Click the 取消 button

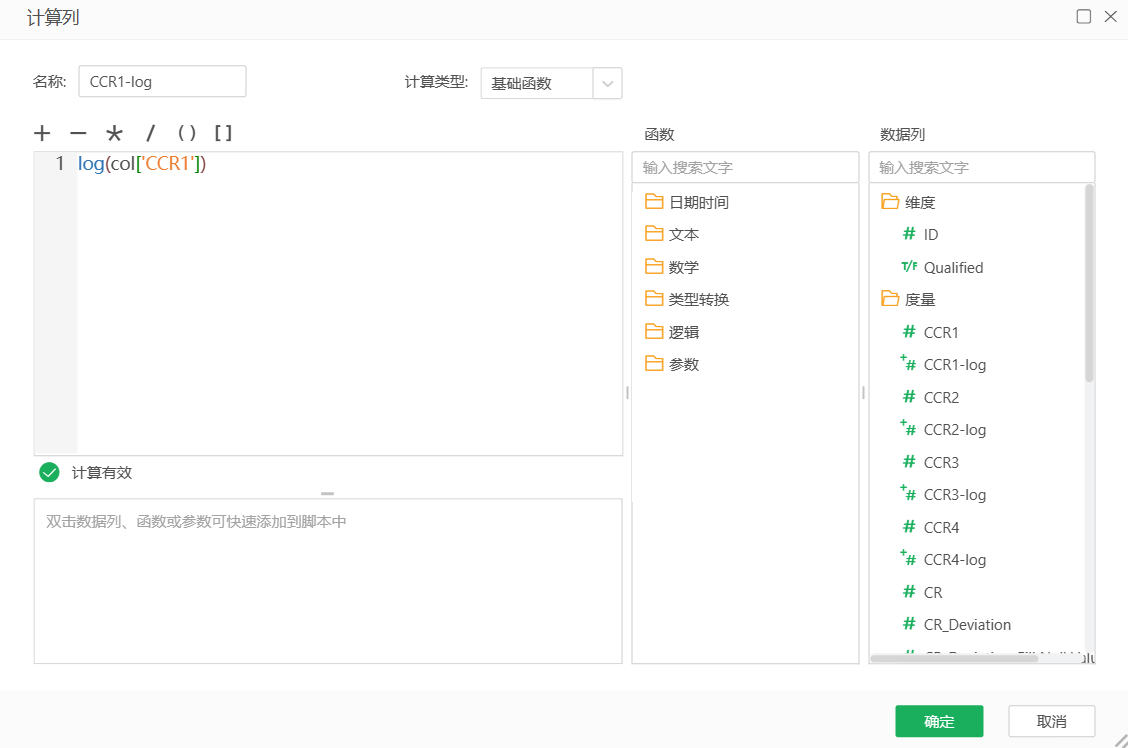pyautogui.click(x=1051, y=721)
